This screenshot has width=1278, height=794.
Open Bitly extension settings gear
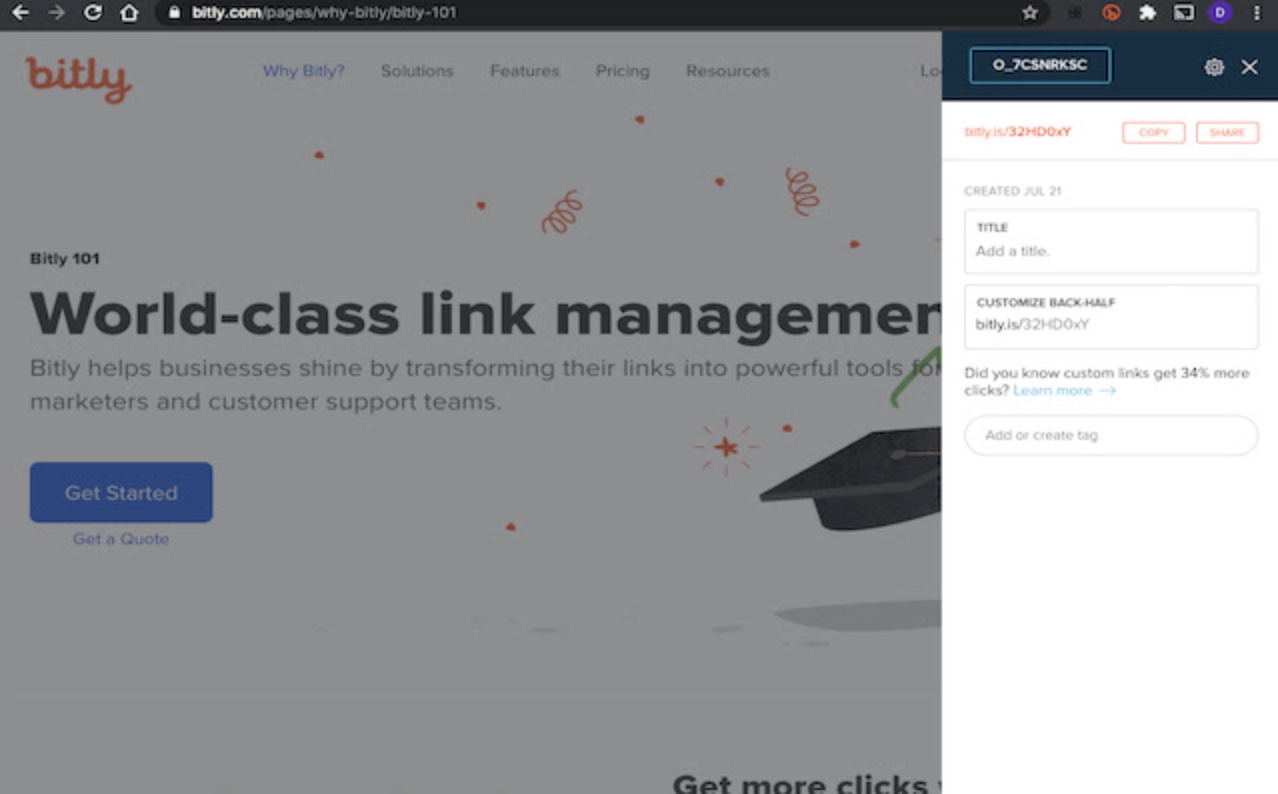tap(1214, 67)
